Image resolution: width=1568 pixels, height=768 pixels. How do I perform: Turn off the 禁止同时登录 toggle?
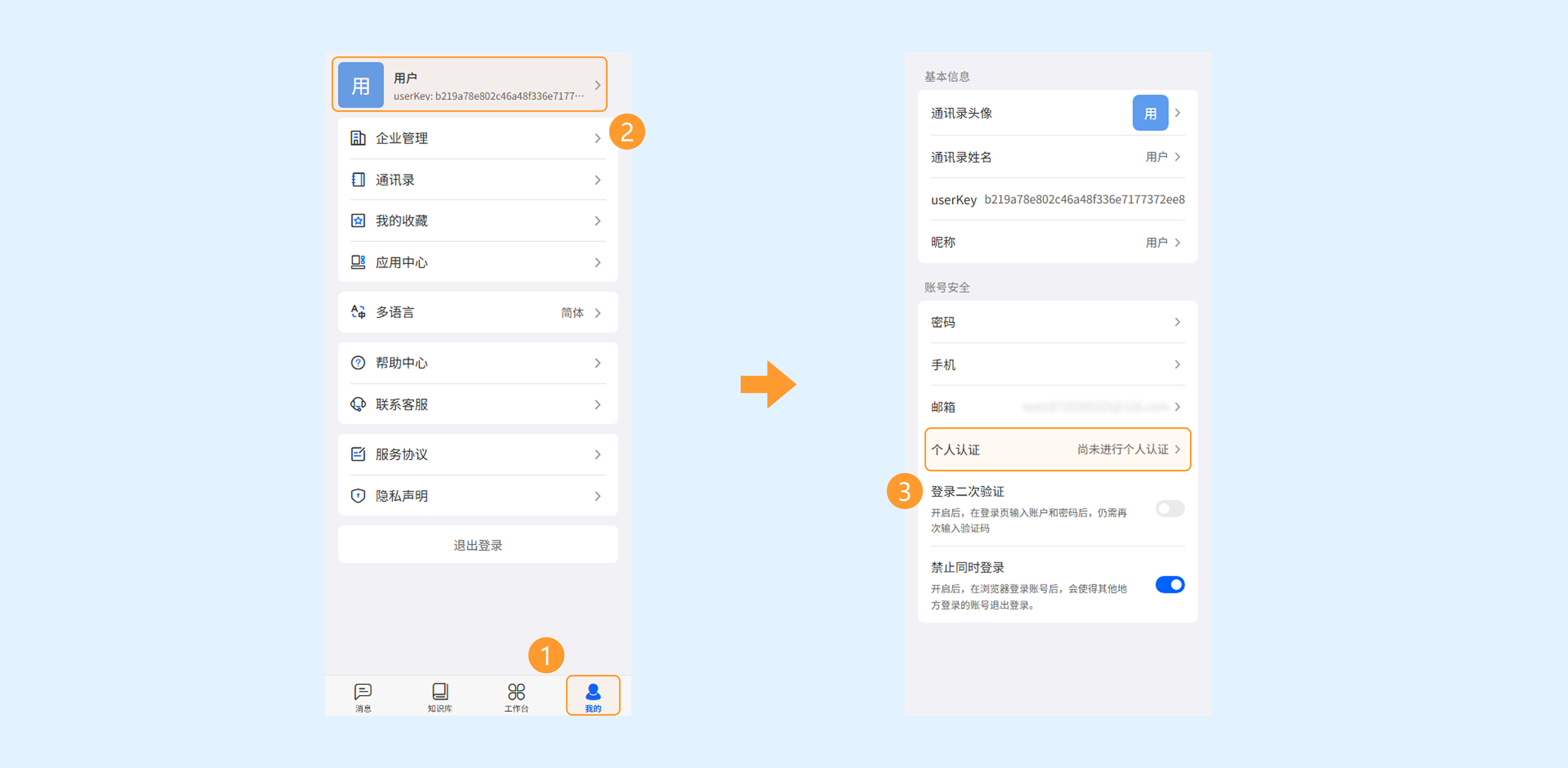pyautogui.click(x=1169, y=585)
